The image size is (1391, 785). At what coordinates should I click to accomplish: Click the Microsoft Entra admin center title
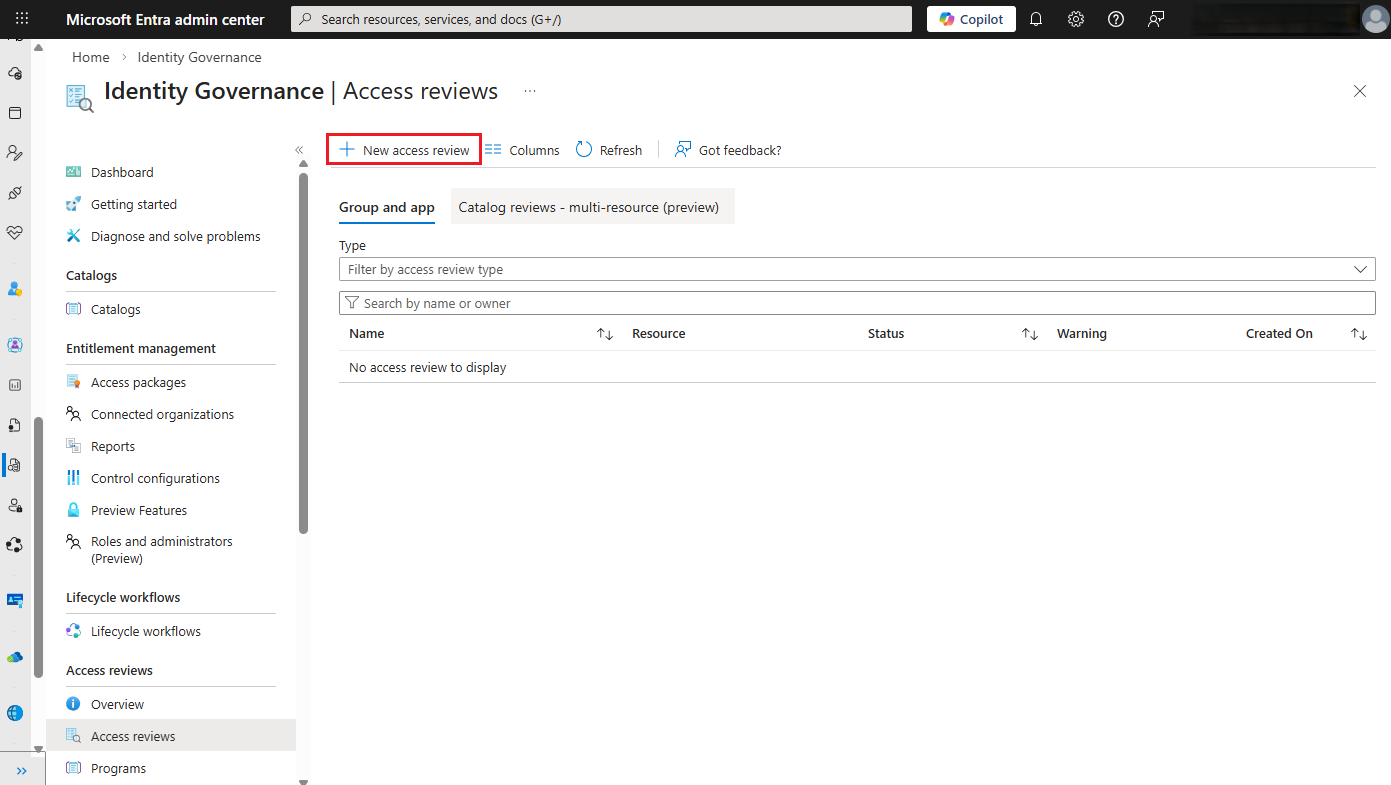[x=165, y=19]
